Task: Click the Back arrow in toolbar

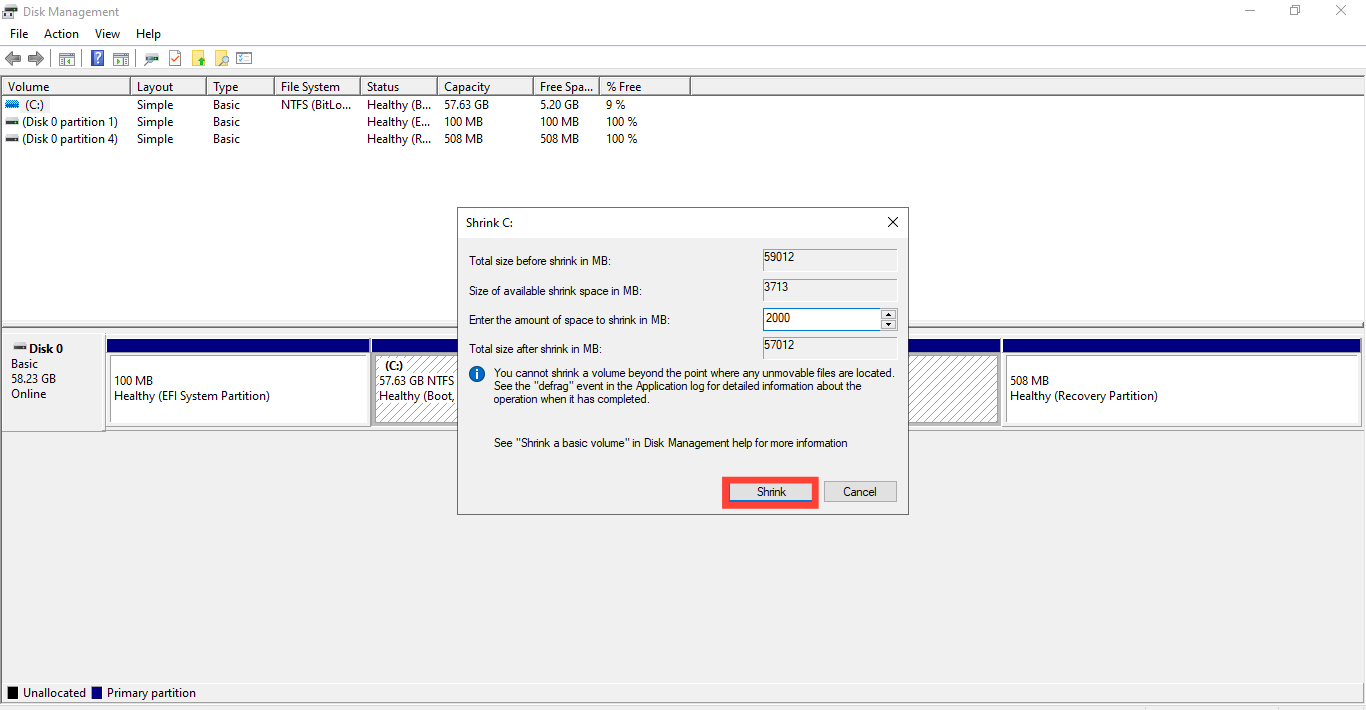Action: point(13,59)
